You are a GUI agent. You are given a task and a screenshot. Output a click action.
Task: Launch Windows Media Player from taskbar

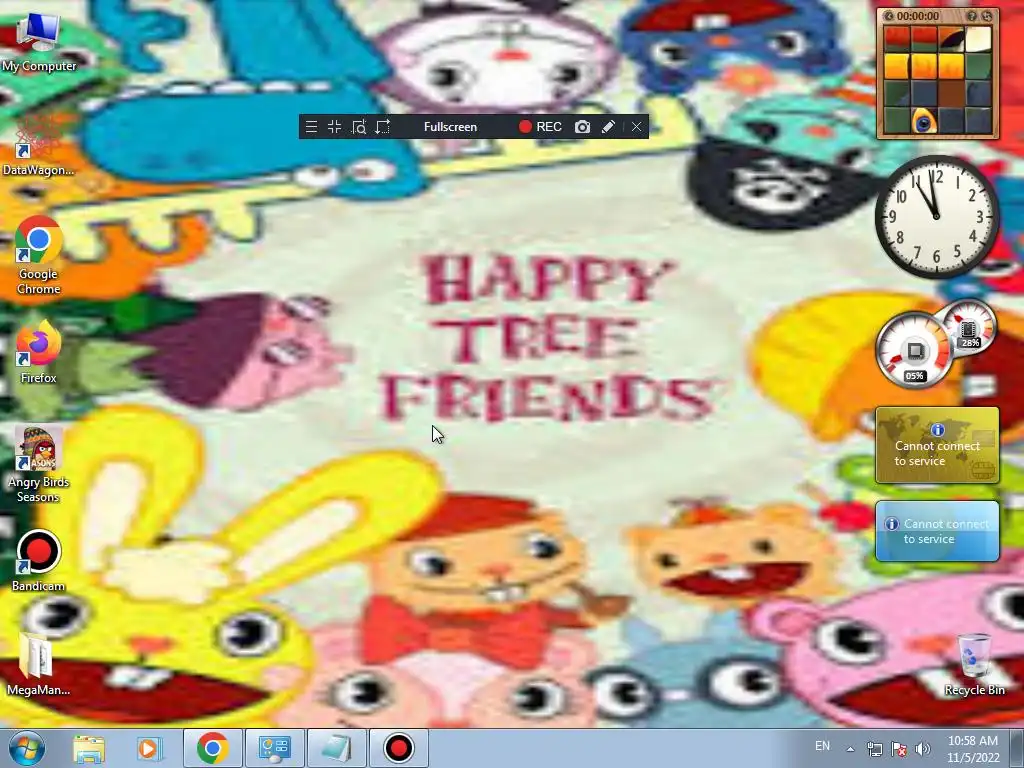(x=149, y=748)
